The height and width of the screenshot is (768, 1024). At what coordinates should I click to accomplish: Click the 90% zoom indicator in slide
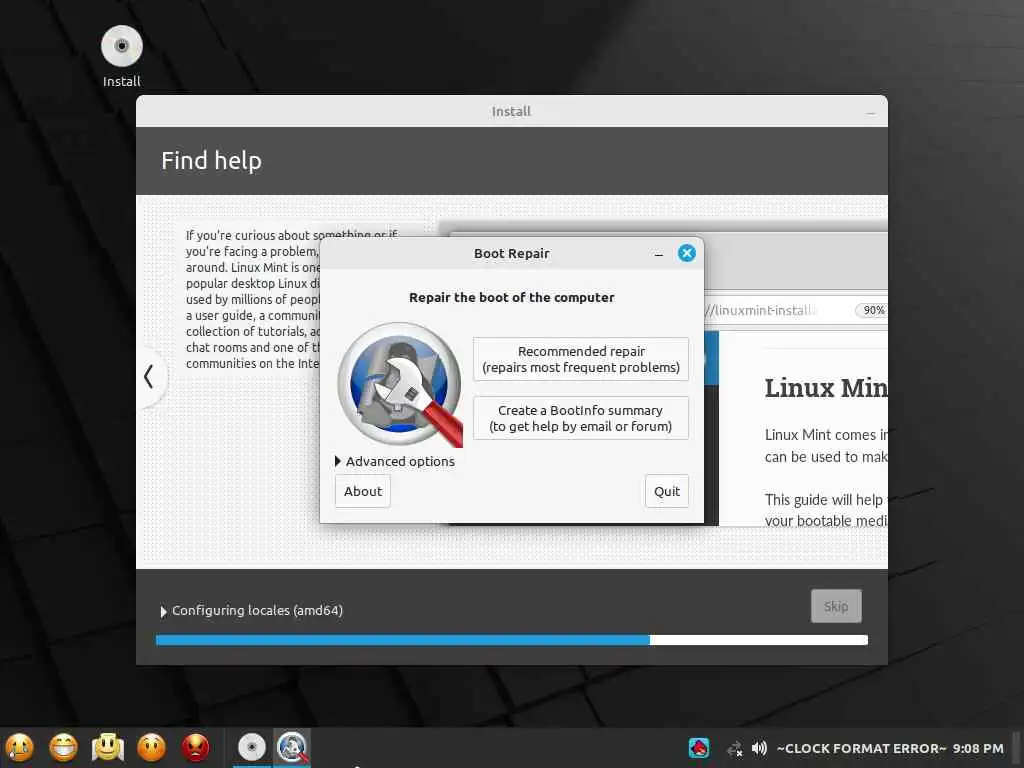click(x=872, y=310)
